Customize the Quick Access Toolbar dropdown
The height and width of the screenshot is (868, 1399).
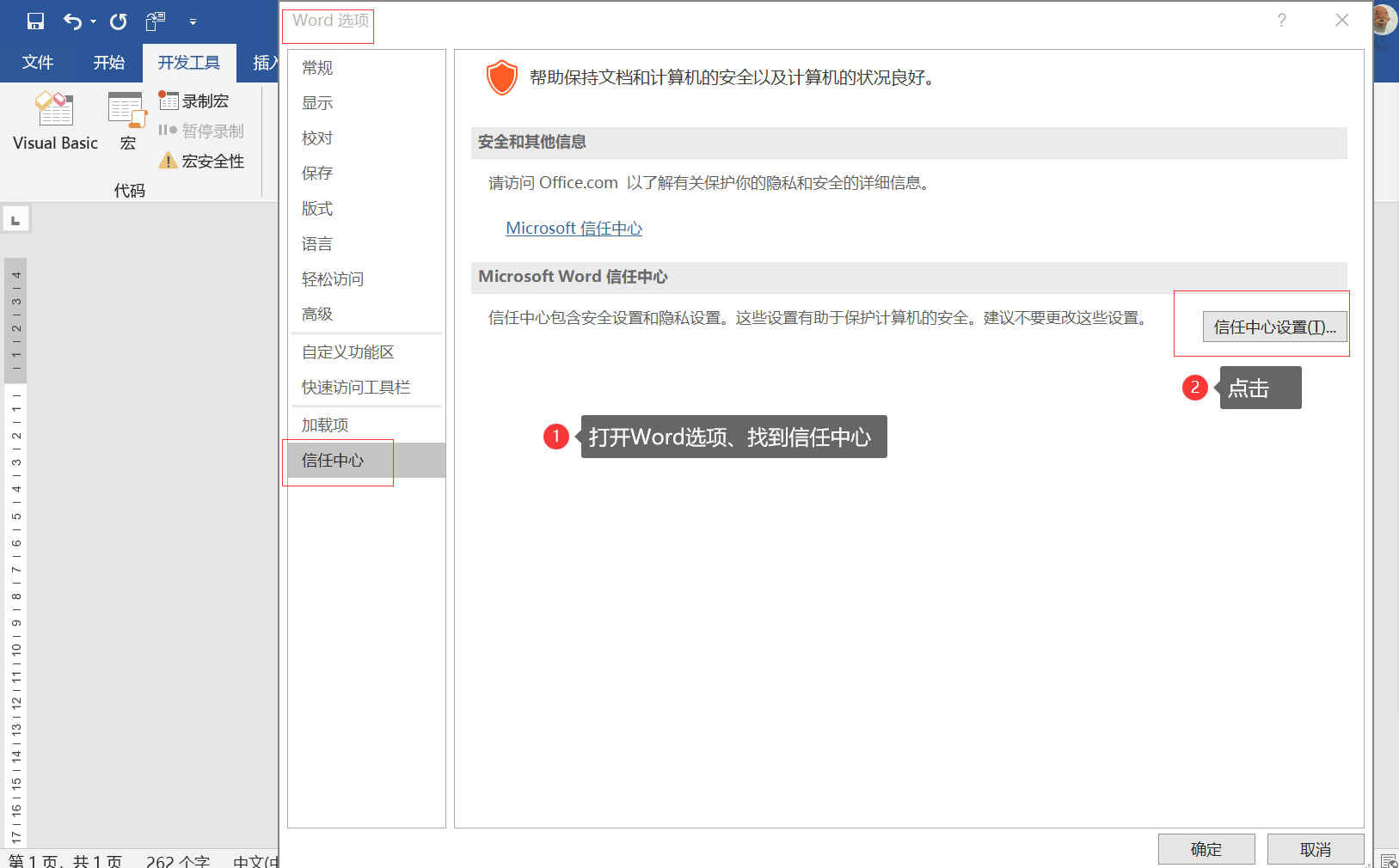tap(193, 21)
